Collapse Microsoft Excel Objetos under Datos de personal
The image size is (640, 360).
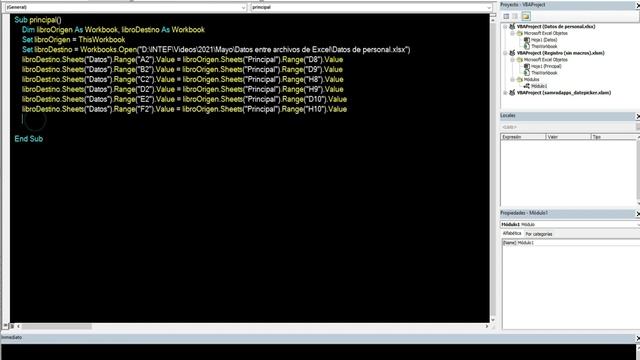click(x=512, y=33)
